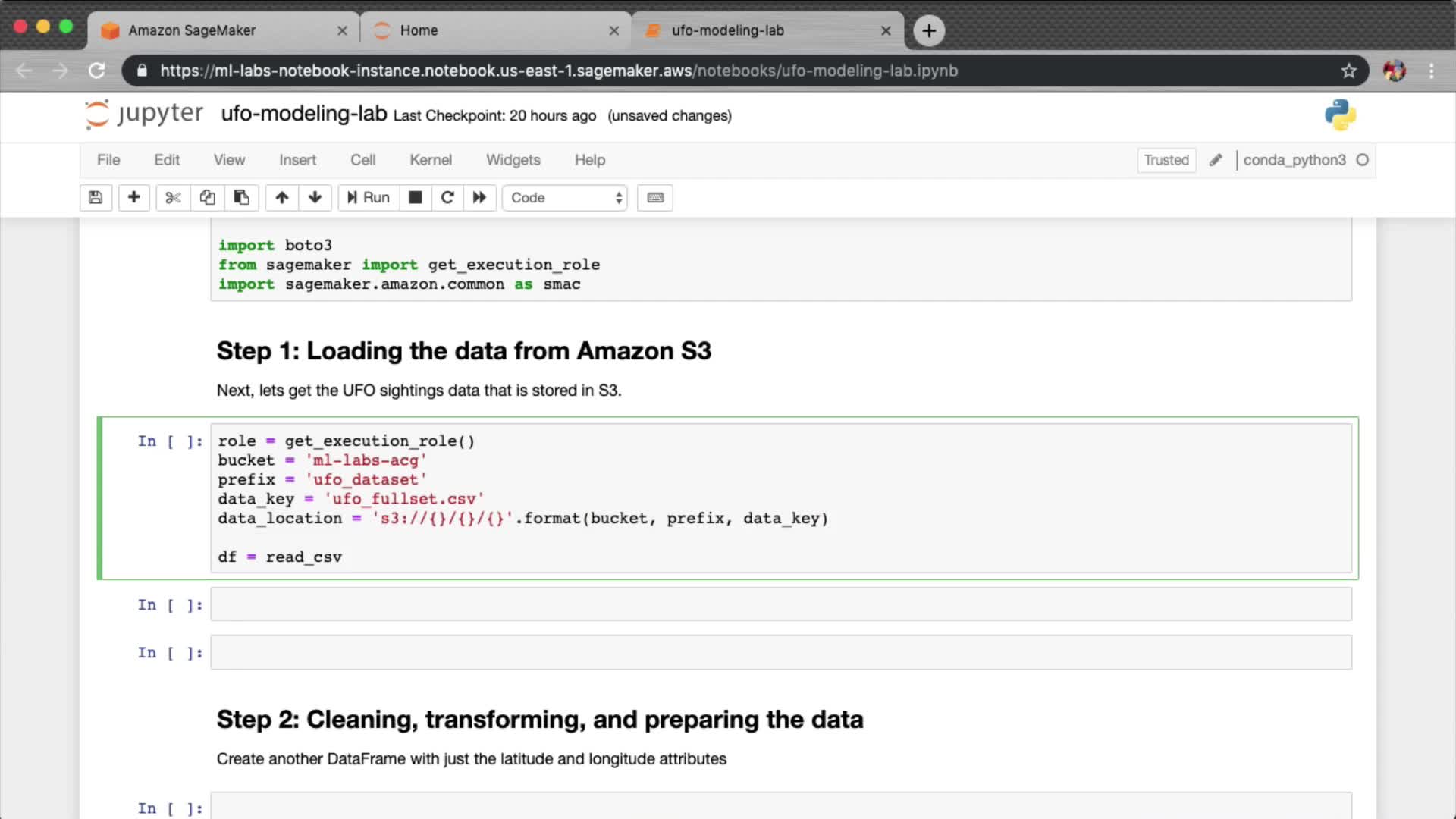Interrupt the kernel with stop icon
This screenshot has width=1456, height=819.
click(415, 198)
